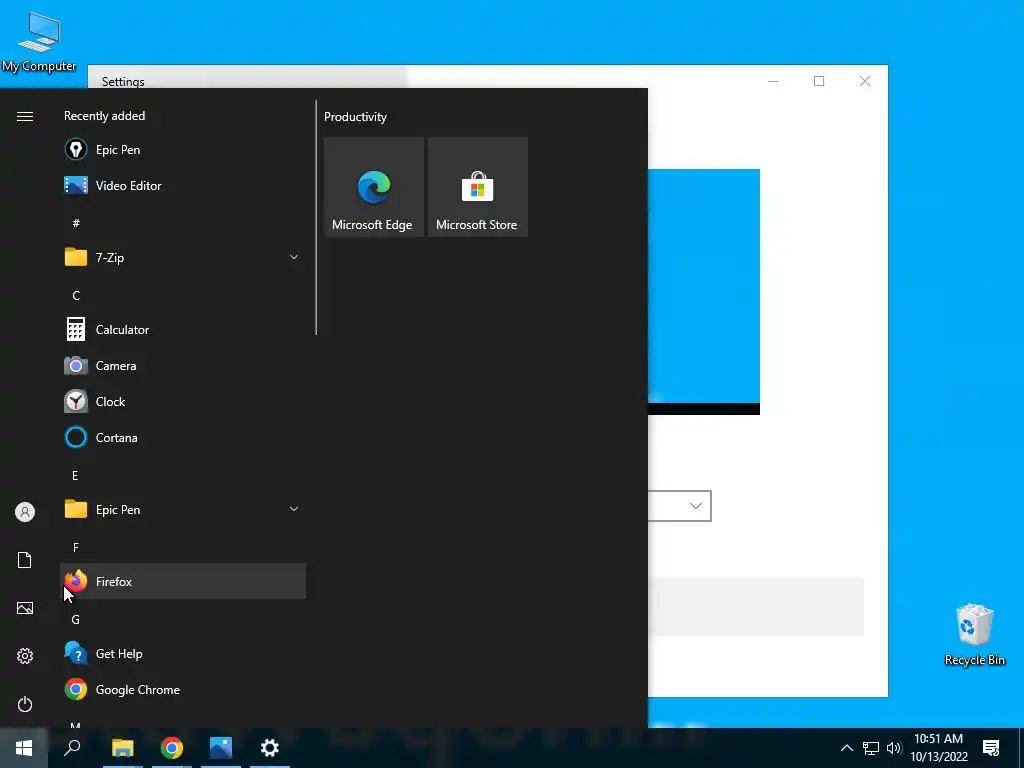The height and width of the screenshot is (768, 1024).
Task: Click the blue preview image in Settings
Action: (704, 286)
